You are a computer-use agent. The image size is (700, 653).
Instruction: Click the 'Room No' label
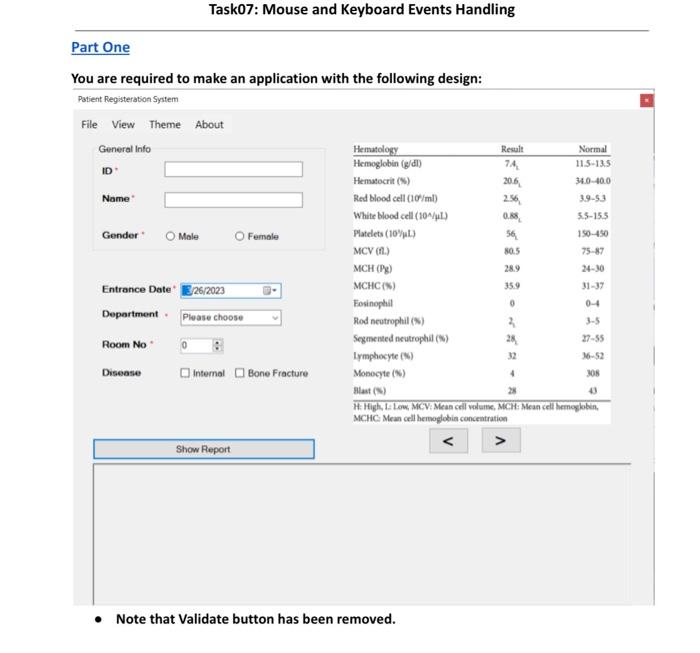(x=124, y=345)
